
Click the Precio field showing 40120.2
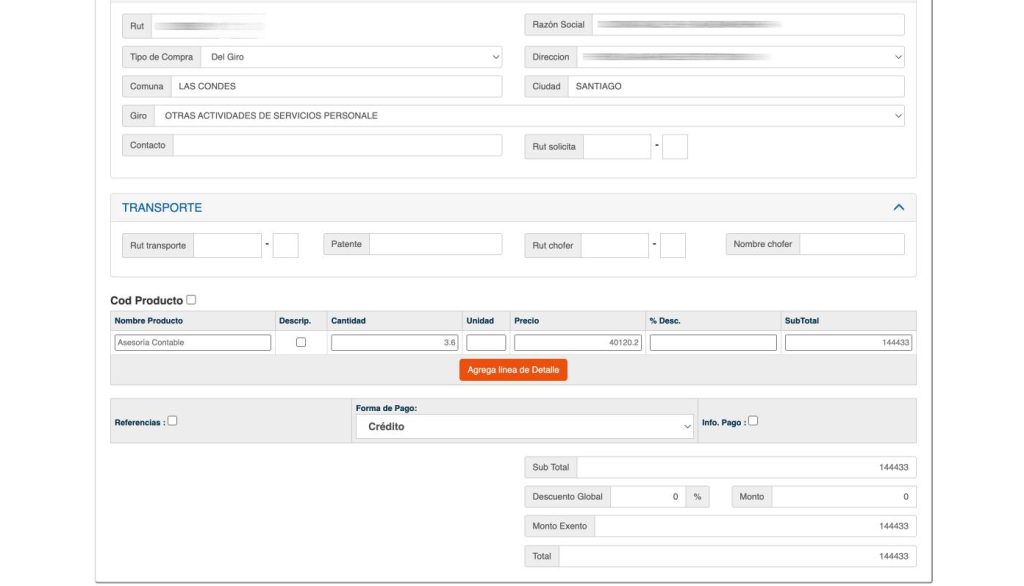tap(577, 343)
